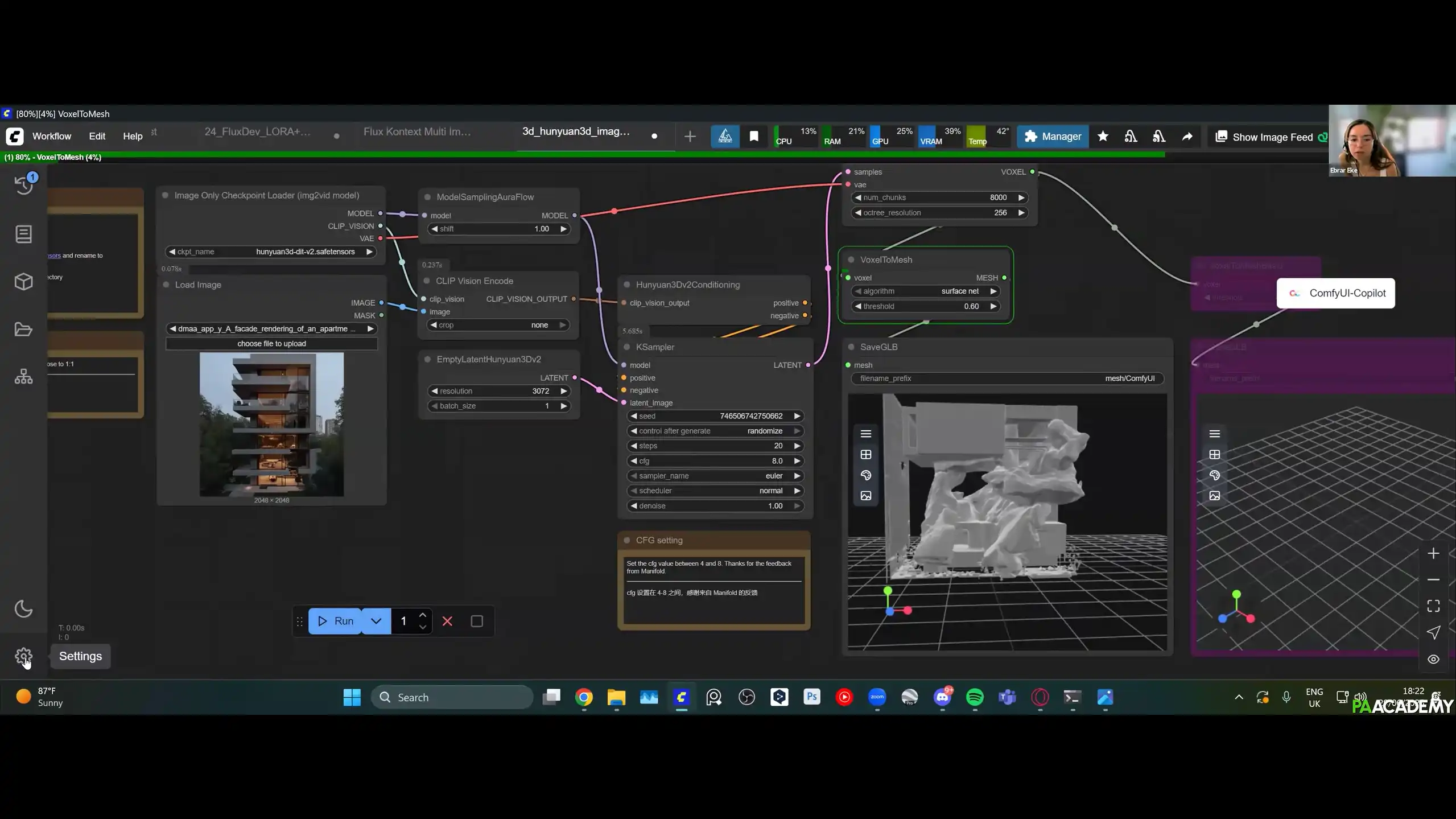The height and width of the screenshot is (819, 1456).
Task: Click the blue pyramid icon in the top bar
Action: [725, 136]
